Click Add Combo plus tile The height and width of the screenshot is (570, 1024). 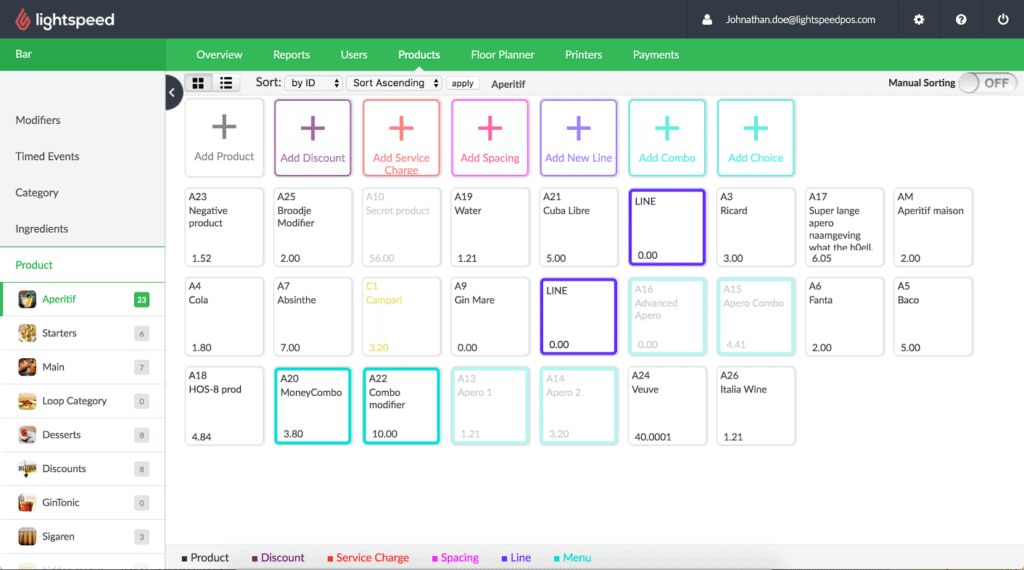point(667,138)
